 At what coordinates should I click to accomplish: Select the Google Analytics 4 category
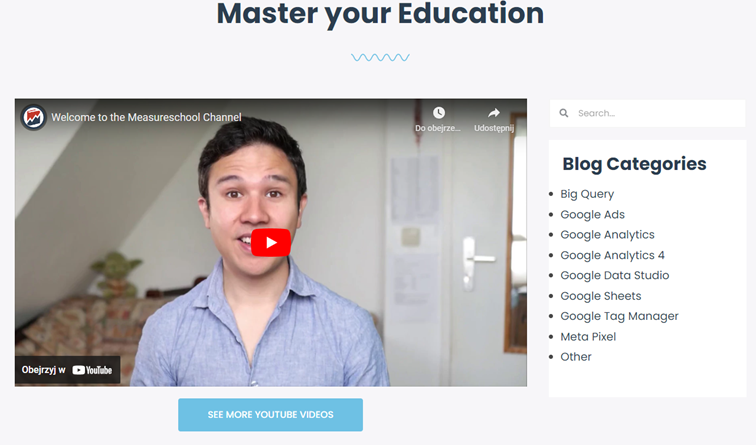tap(612, 255)
